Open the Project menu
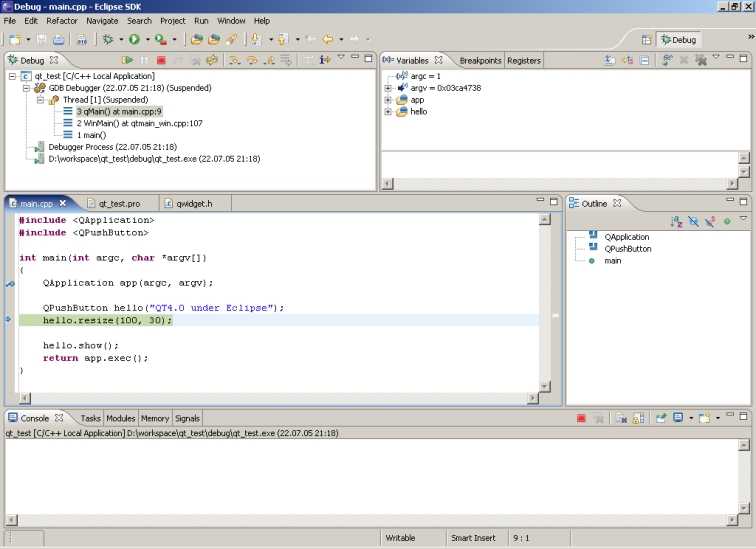This screenshot has width=756, height=549. (x=173, y=21)
